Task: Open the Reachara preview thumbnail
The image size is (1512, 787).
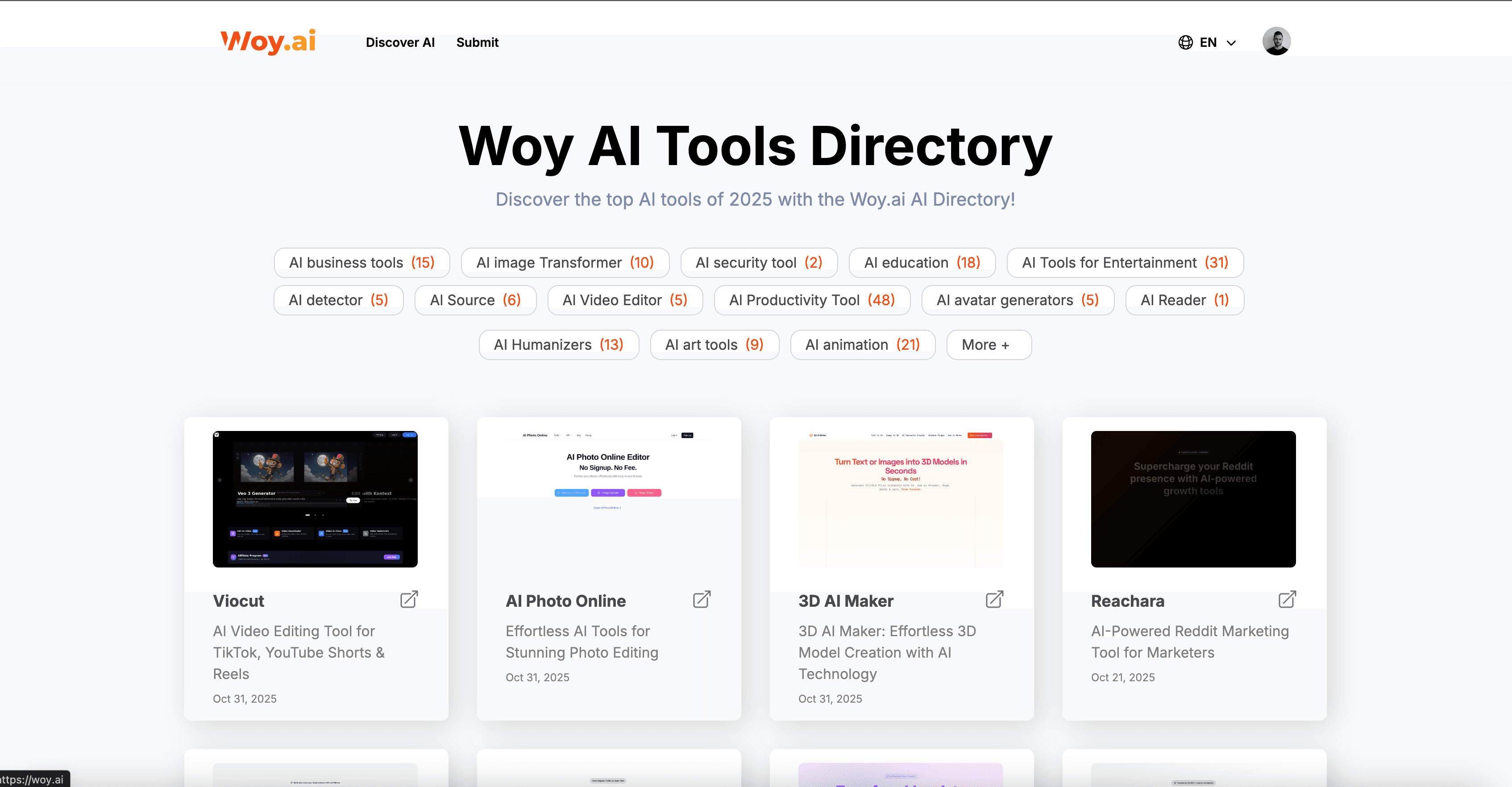Action: point(1193,499)
